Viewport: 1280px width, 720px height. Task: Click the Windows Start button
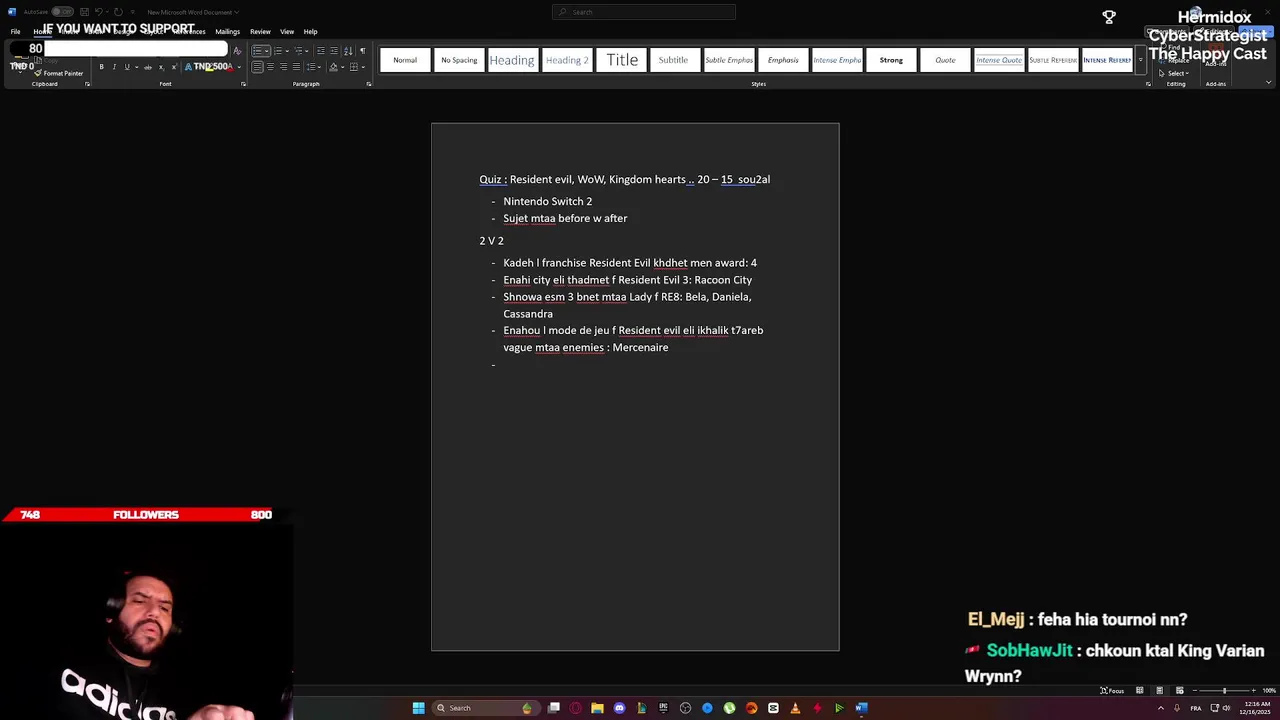click(x=418, y=708)
